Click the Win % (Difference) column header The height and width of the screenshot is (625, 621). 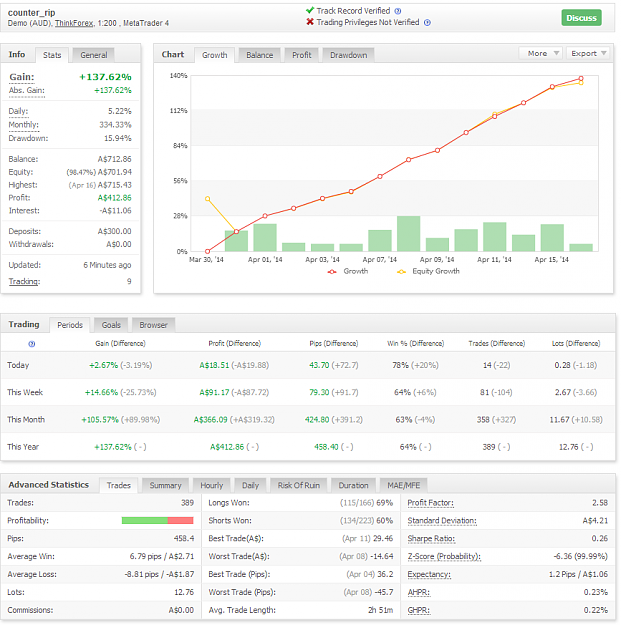(415, 344)
